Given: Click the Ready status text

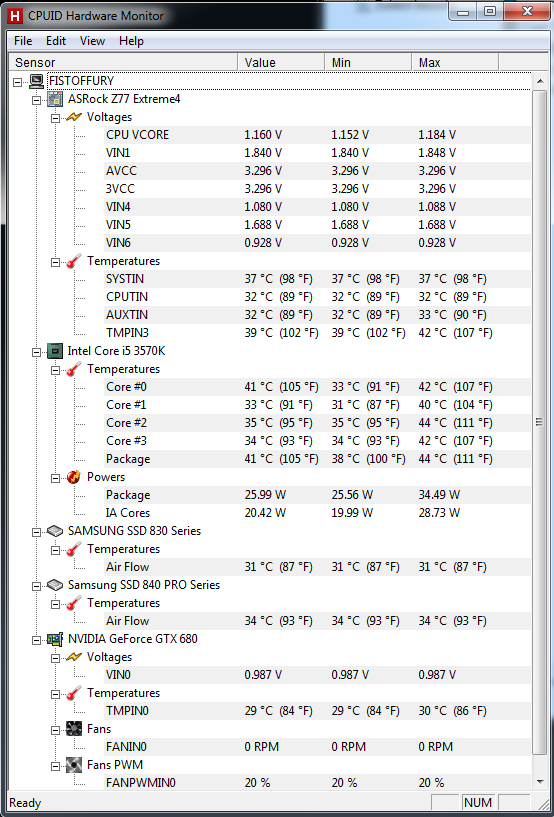Looking at the screenshot, I should [25, 803].
